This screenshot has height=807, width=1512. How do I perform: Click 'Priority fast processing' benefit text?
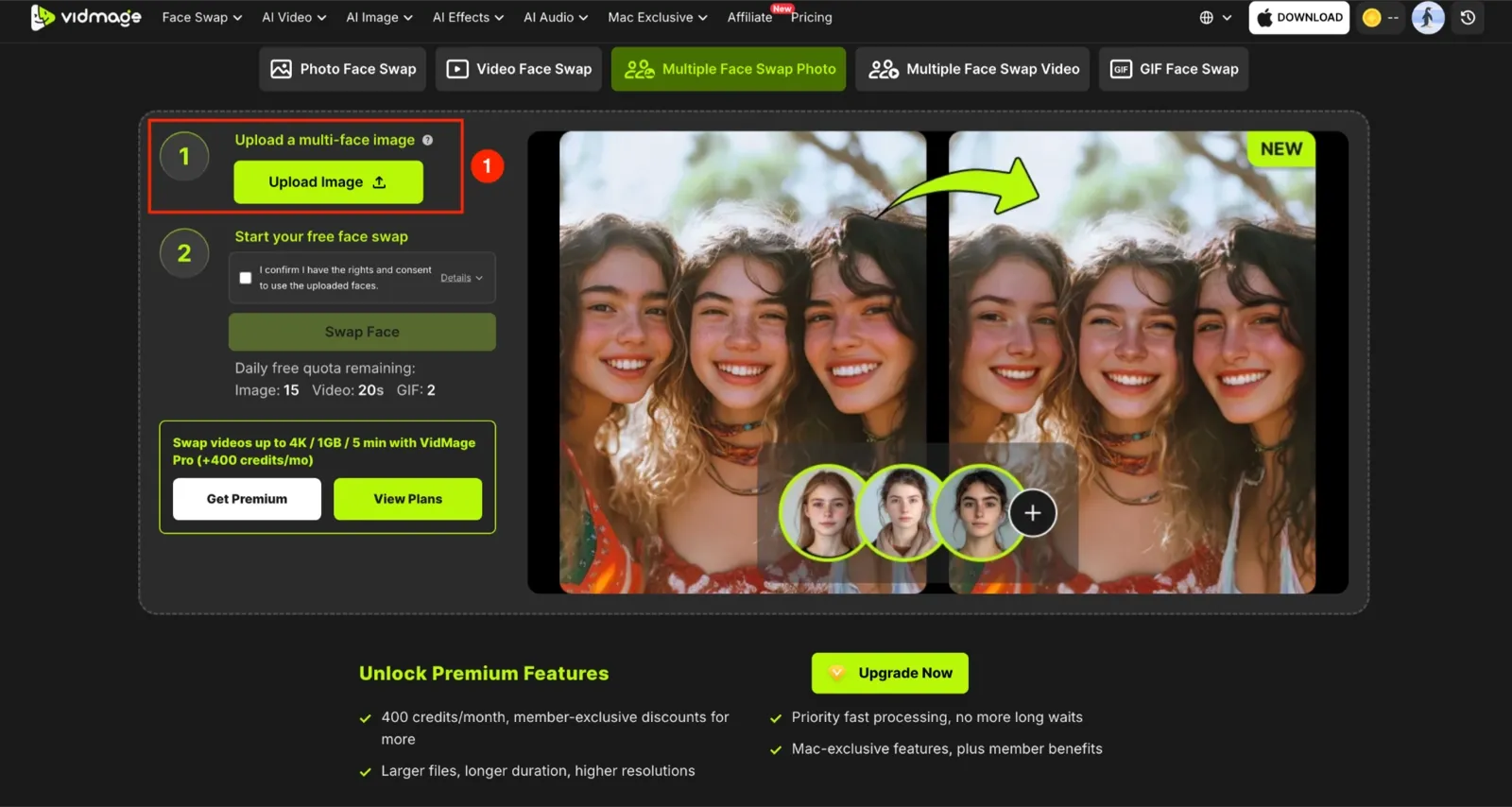937,717
